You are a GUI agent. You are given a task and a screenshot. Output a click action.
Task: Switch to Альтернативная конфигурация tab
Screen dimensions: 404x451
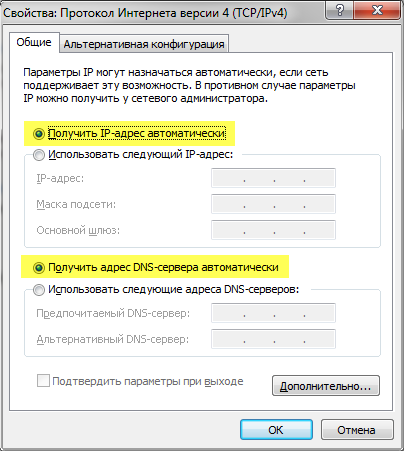pyautogui.click(x=144, y=44)
